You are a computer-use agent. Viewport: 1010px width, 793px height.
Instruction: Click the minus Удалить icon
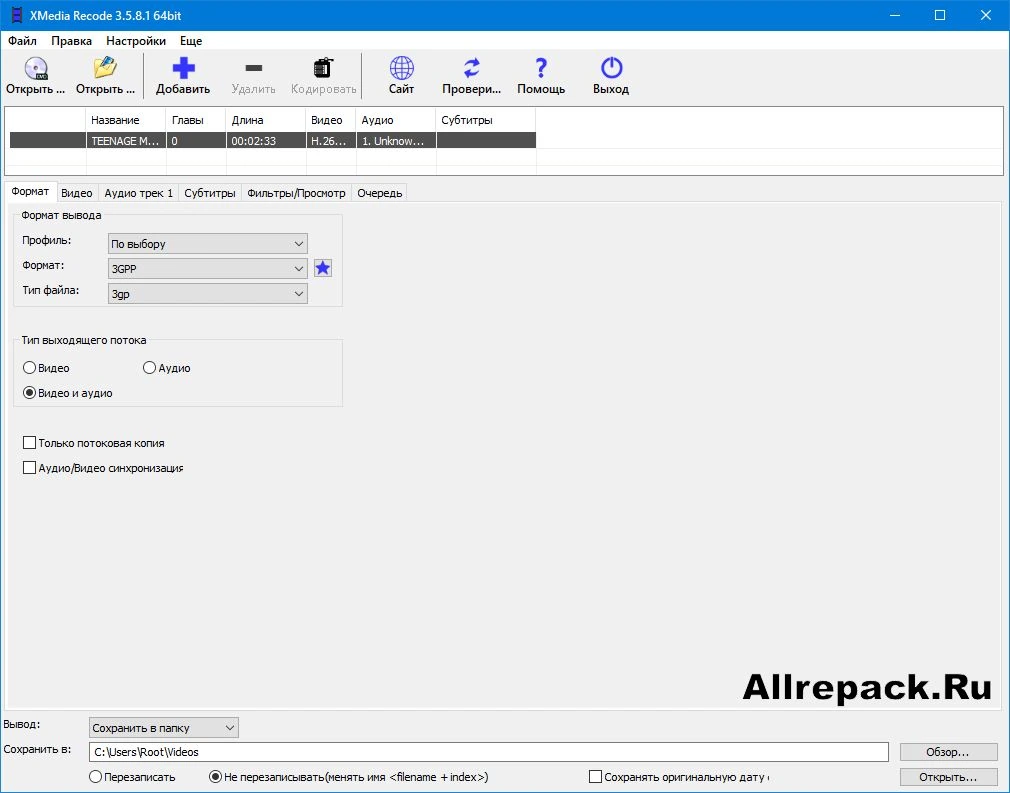point(254,68)
